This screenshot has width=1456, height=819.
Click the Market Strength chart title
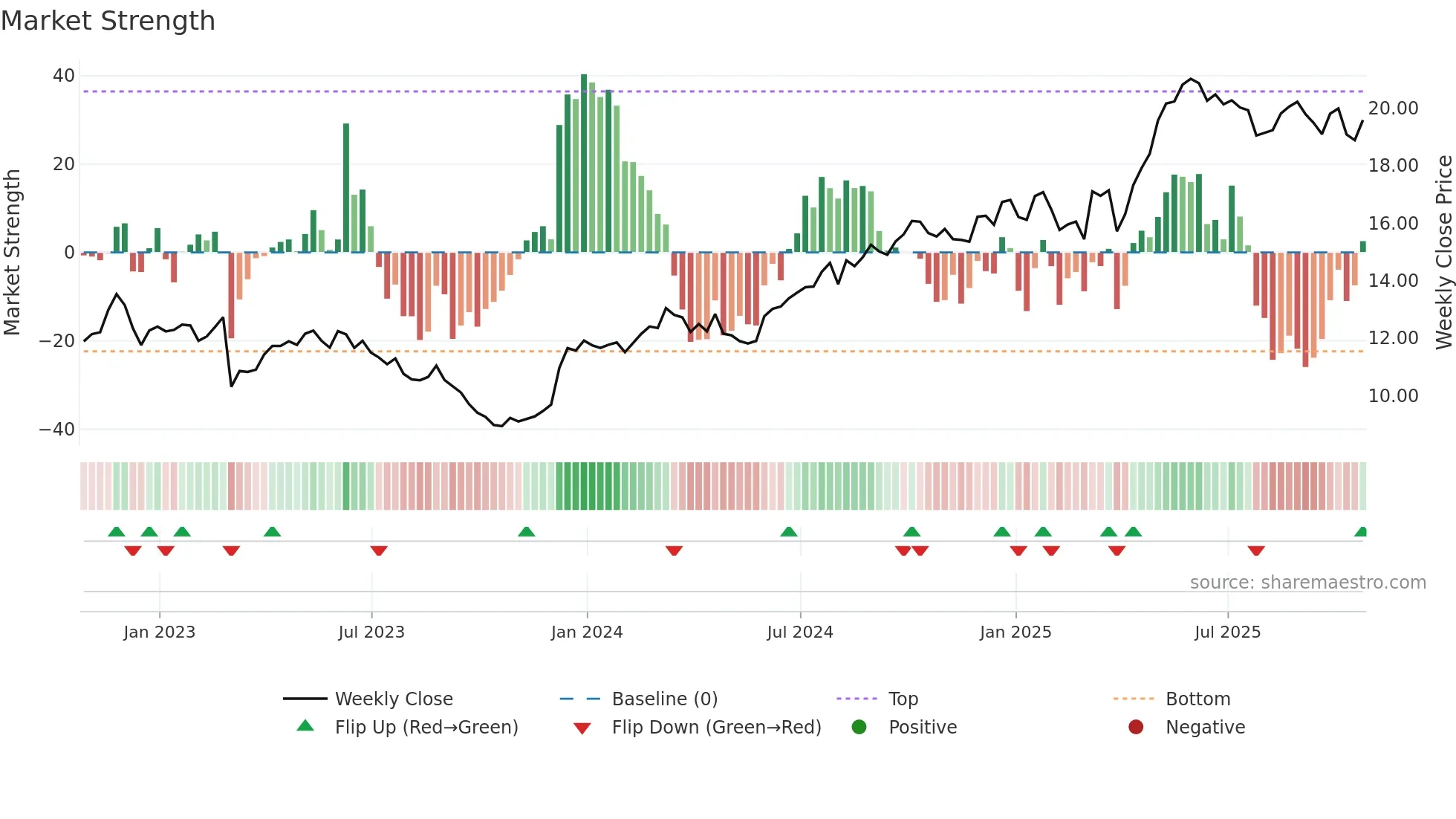[x=108, y=21]
